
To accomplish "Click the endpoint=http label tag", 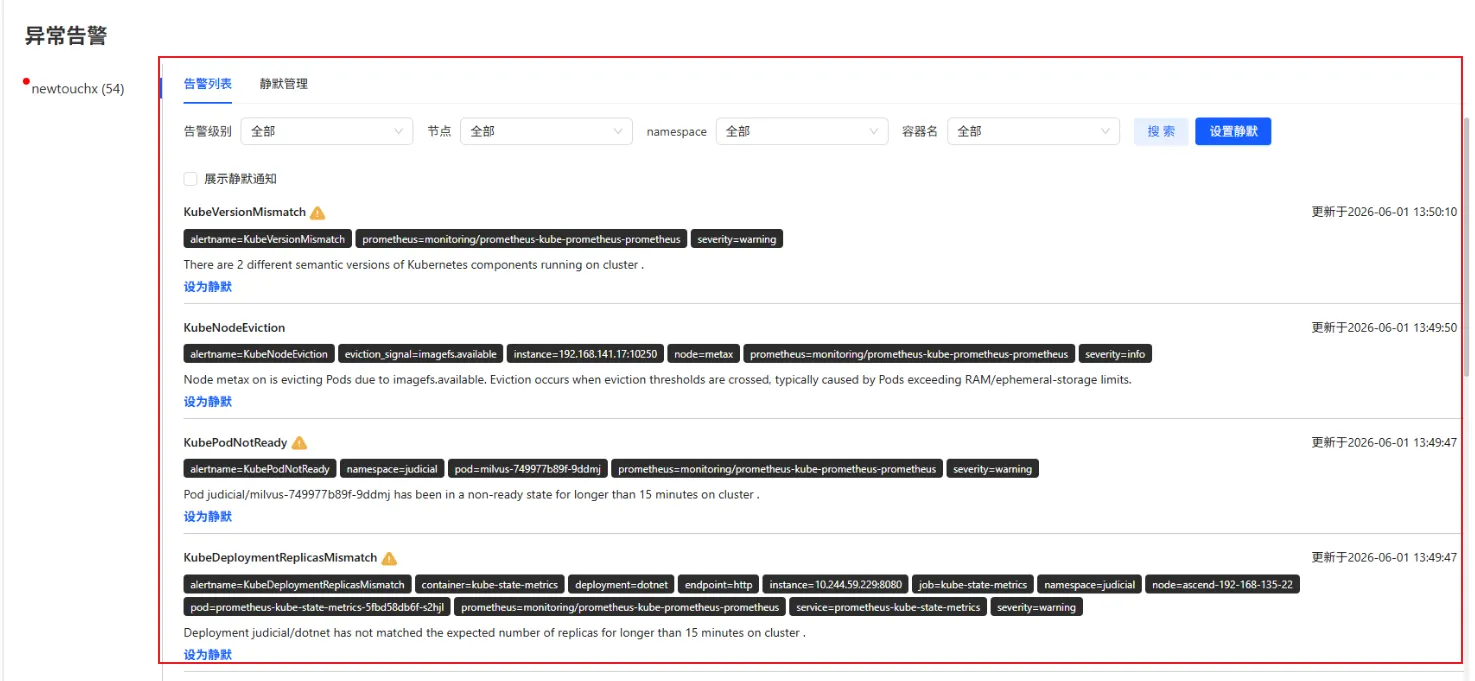I will (x=718, y=584).
